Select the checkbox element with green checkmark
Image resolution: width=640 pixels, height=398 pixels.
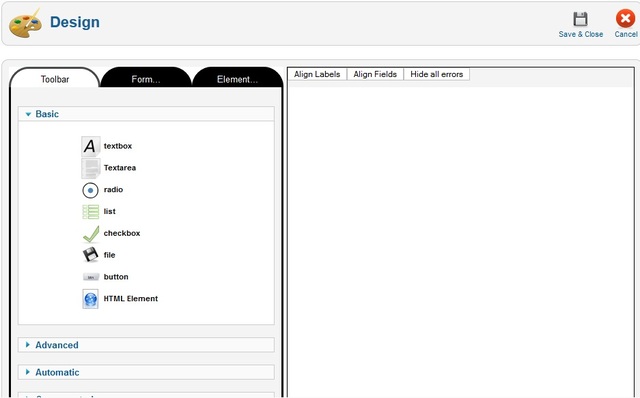pyautogui.click(x=91, y=234)
